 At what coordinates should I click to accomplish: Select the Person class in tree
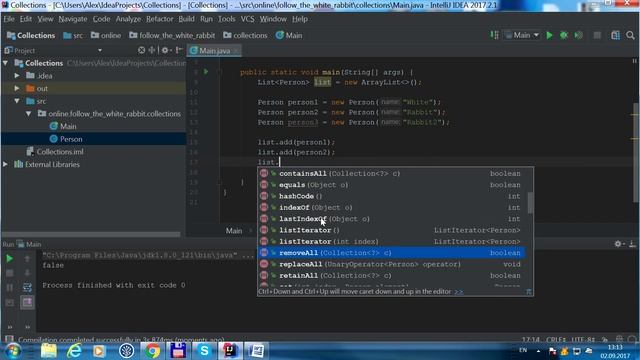pos(71,139)
